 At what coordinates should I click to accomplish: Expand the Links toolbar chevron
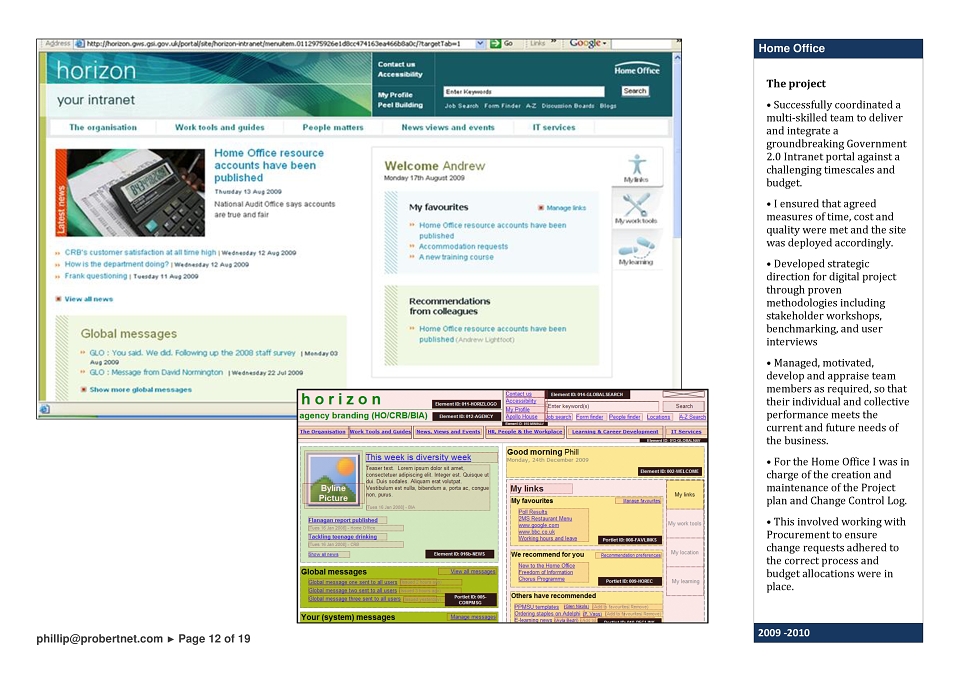point(554,43)
